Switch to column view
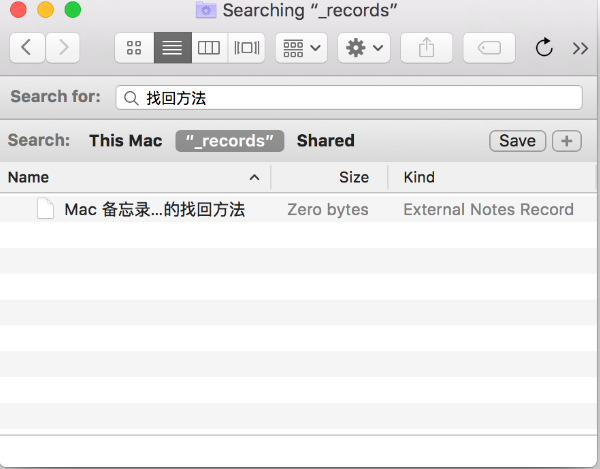This screenshot has width=600, height=469. point(208,47)
